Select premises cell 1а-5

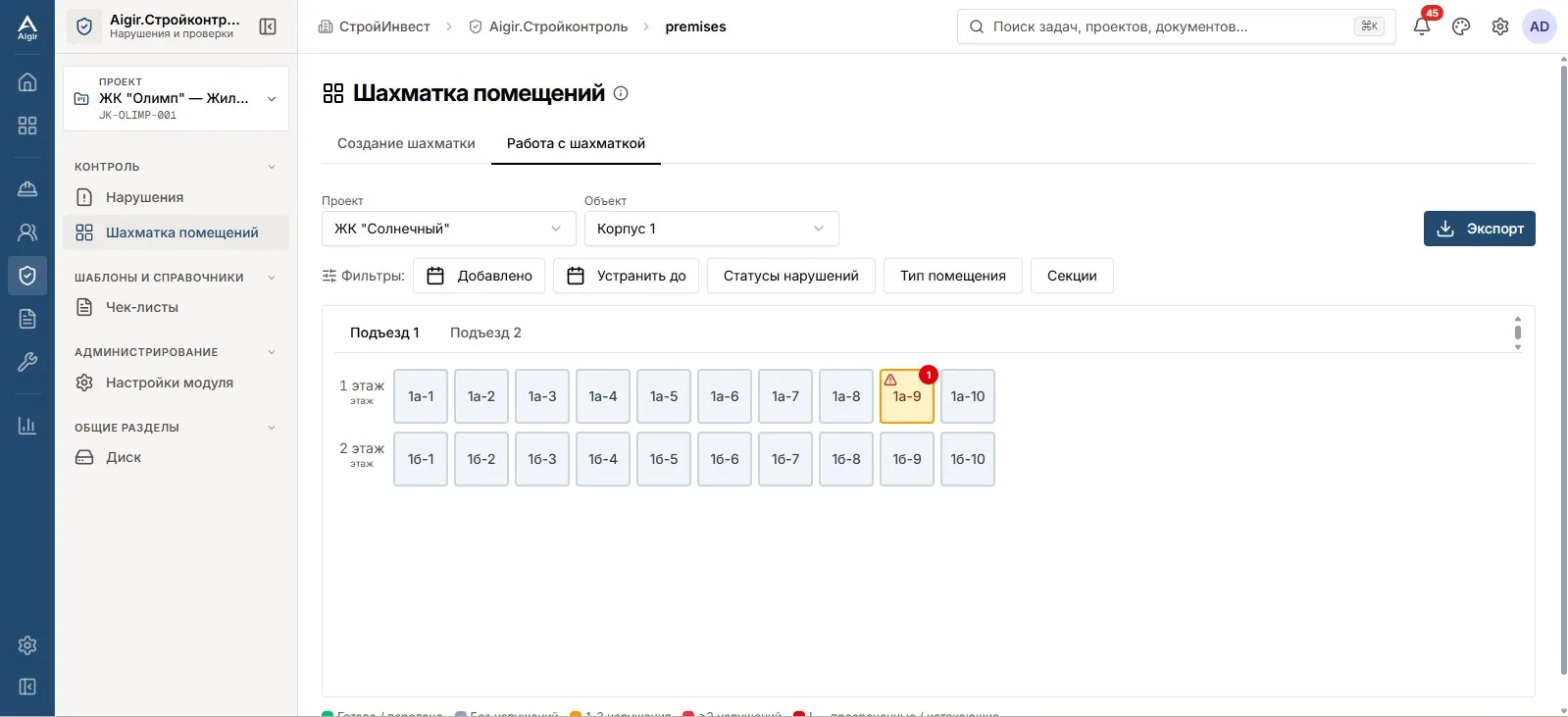pyautogui.click(x=664, y=396)
